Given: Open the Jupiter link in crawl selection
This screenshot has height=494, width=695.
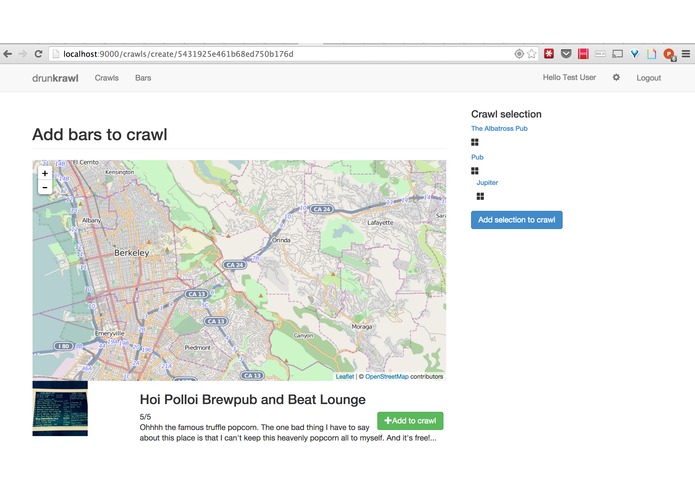Looking at the screenshot, I should tap(487, 183).
